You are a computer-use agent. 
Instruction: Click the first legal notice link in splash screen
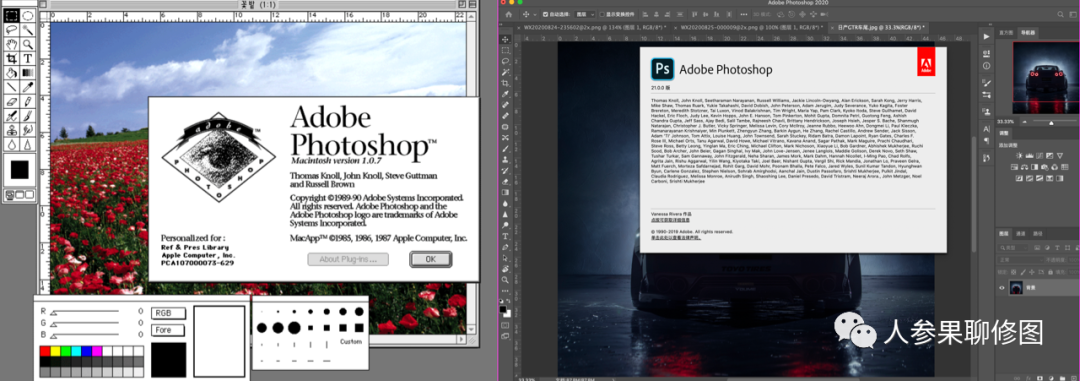point(670,219)
